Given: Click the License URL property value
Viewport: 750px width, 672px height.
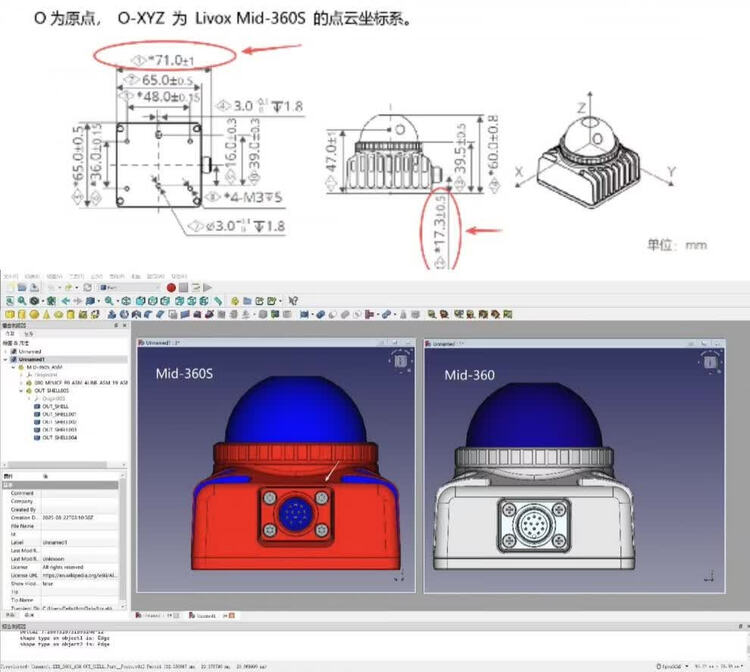Looking at the screenshot, I should pyautogui.click(x=80, y=575).
